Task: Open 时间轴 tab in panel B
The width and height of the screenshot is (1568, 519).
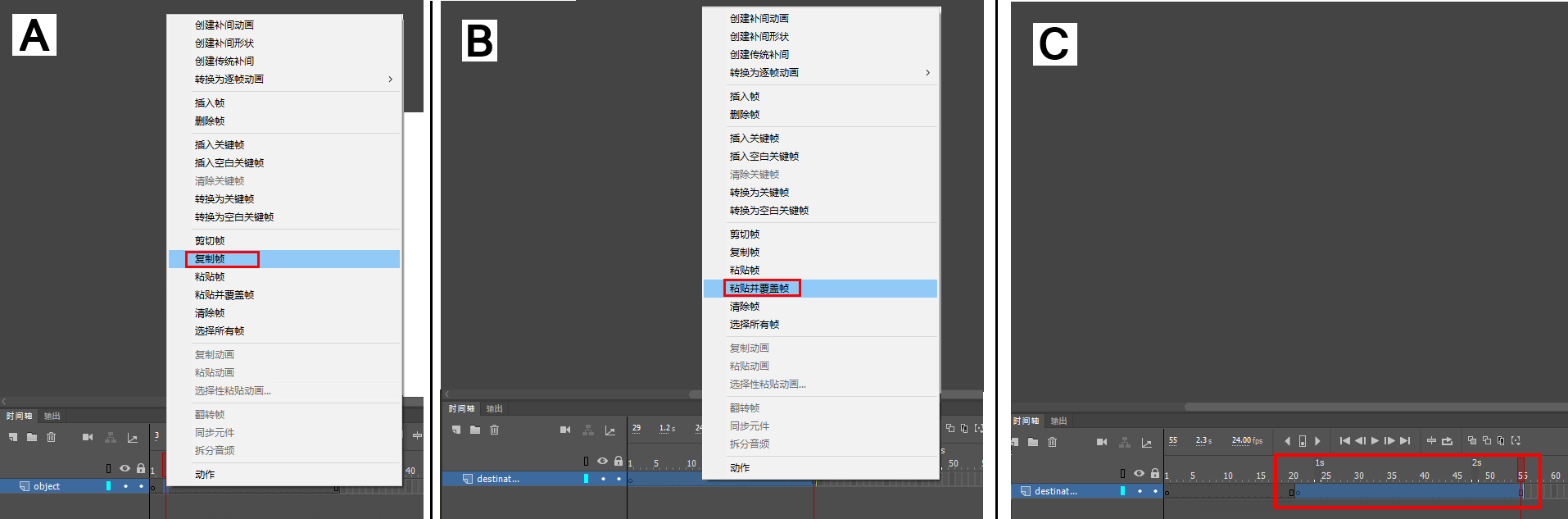Action: pyautogui.click(x=461, y=408)
